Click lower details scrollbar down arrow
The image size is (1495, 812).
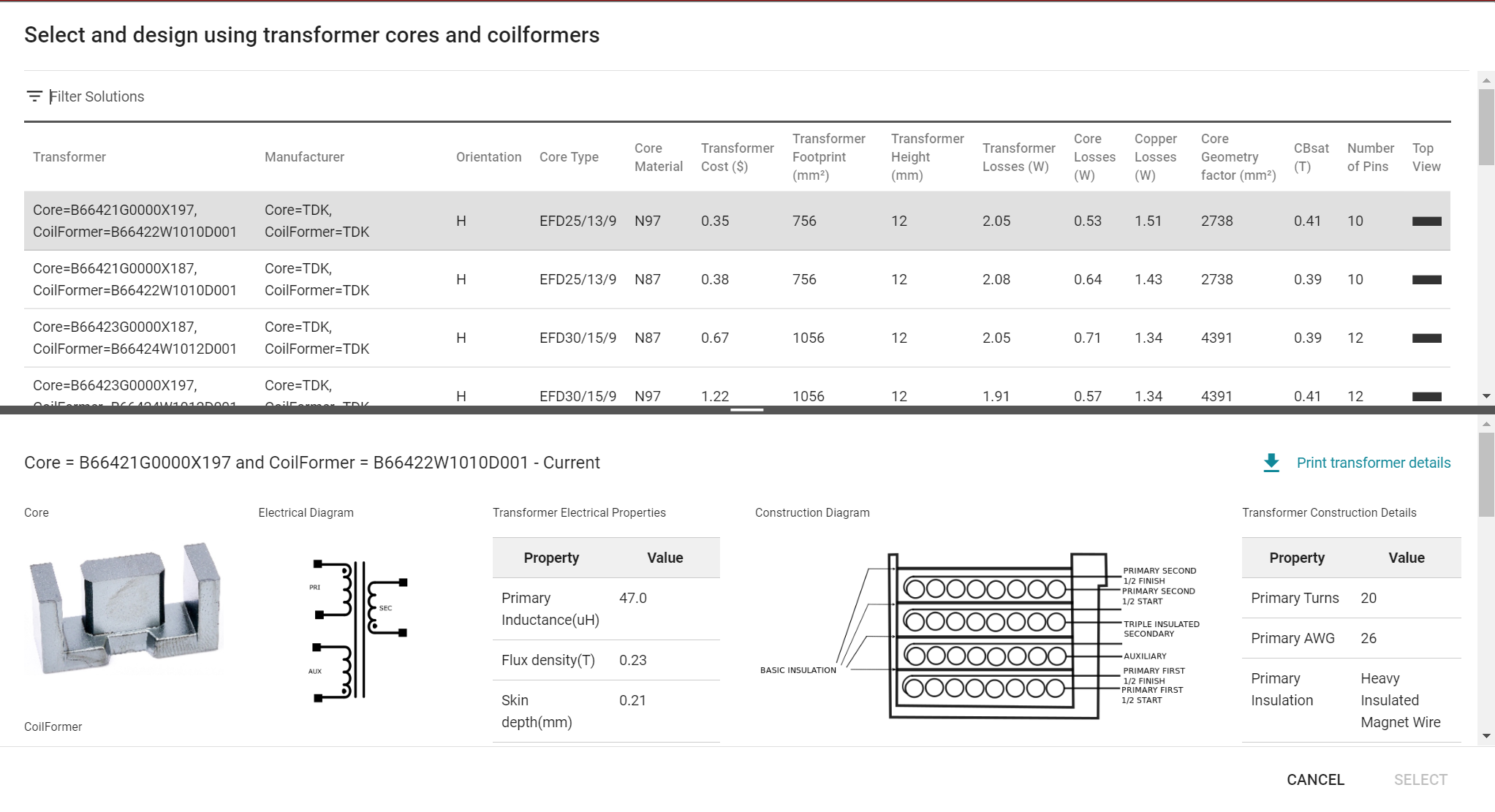click(x=1485, y=736)
